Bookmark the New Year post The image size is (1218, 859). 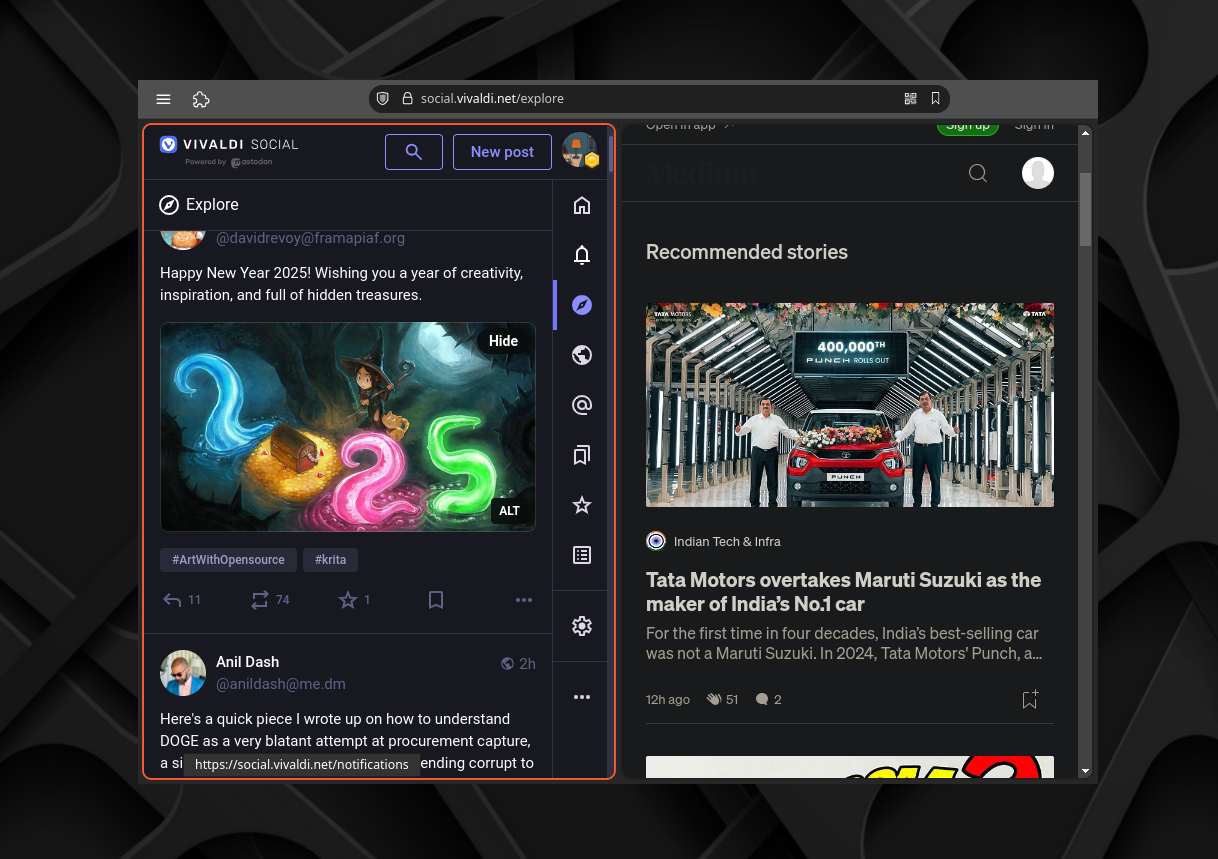point(436,600)
